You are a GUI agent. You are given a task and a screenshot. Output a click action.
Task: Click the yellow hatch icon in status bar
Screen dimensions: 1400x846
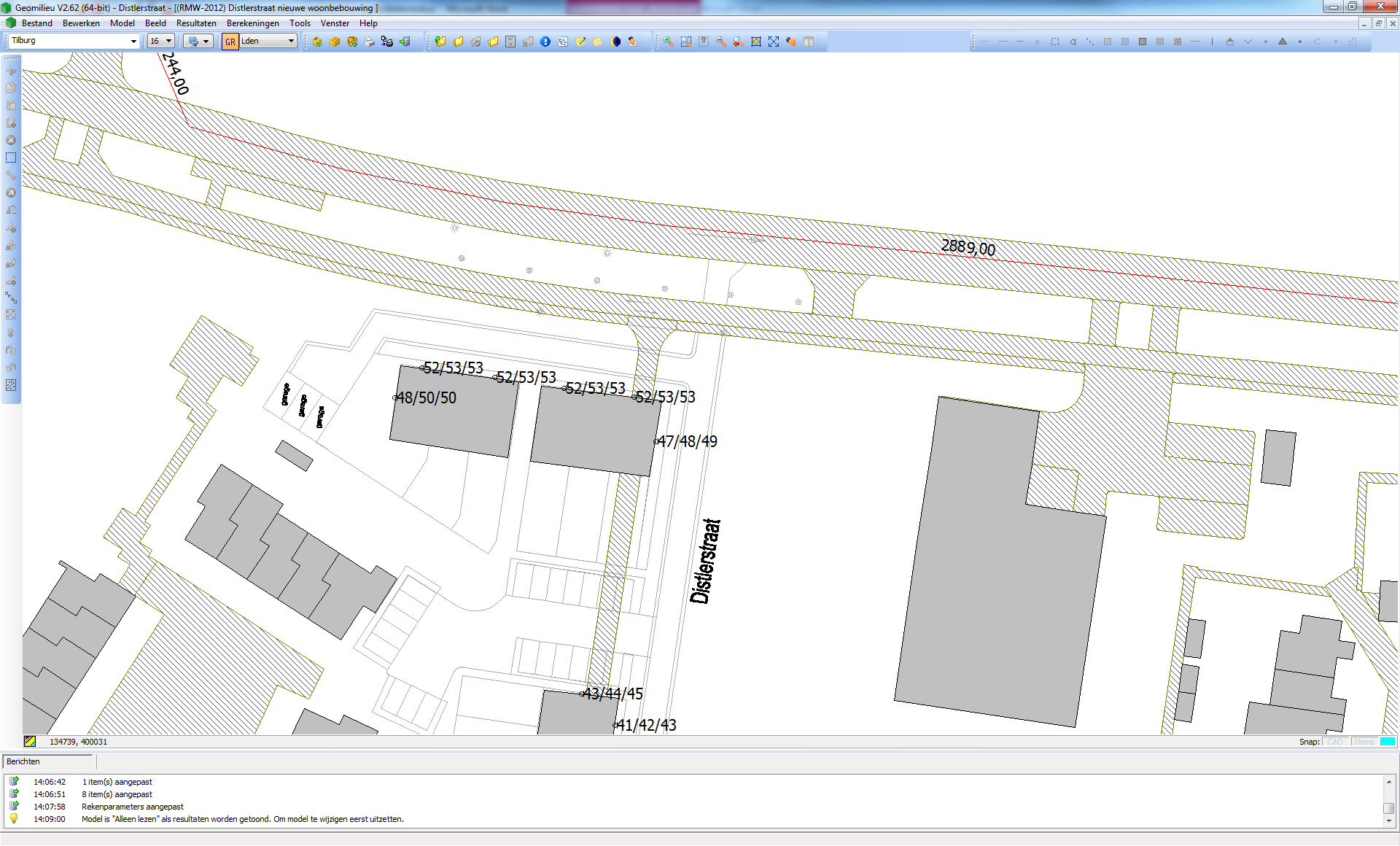coord(30,741)
